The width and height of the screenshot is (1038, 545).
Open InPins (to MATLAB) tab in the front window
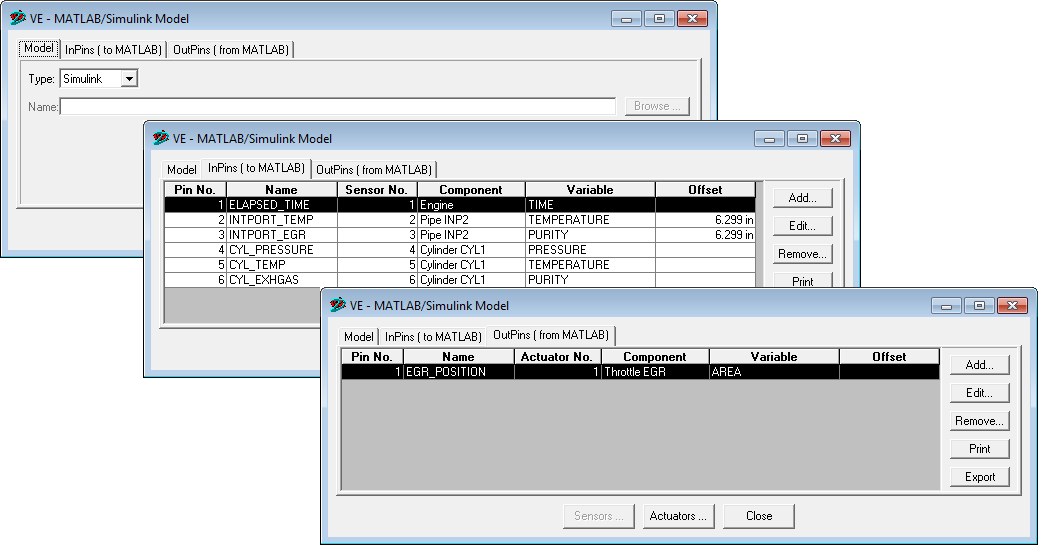point(433,336)
